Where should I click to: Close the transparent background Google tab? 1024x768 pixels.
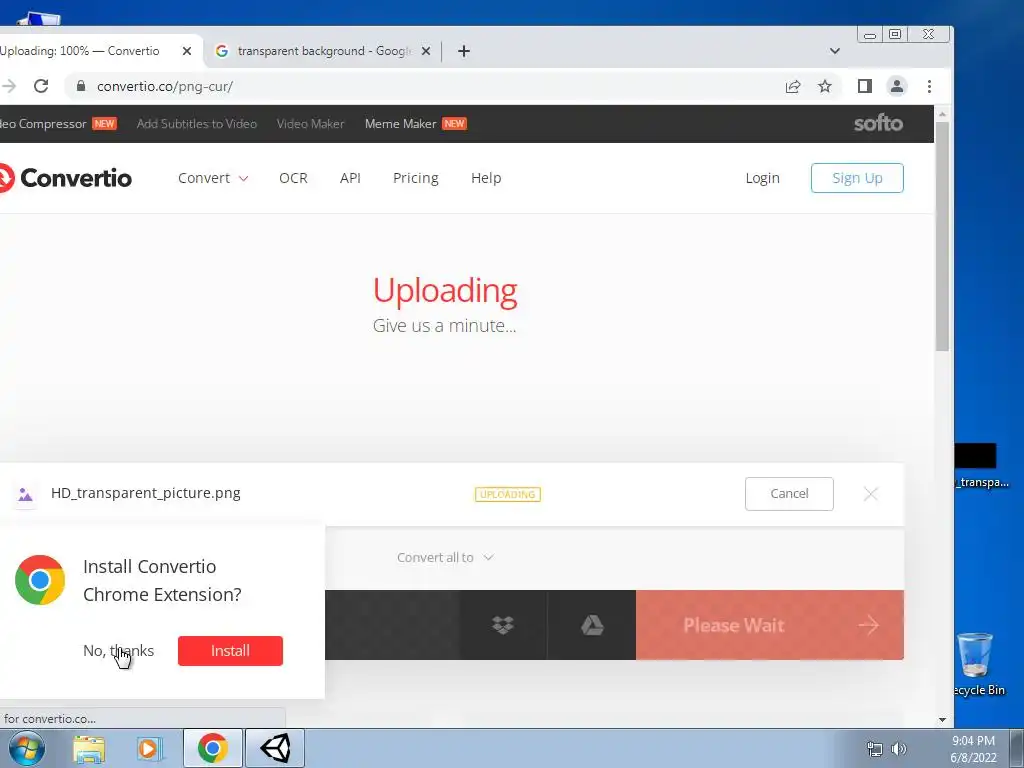click(x=426, y=51)
